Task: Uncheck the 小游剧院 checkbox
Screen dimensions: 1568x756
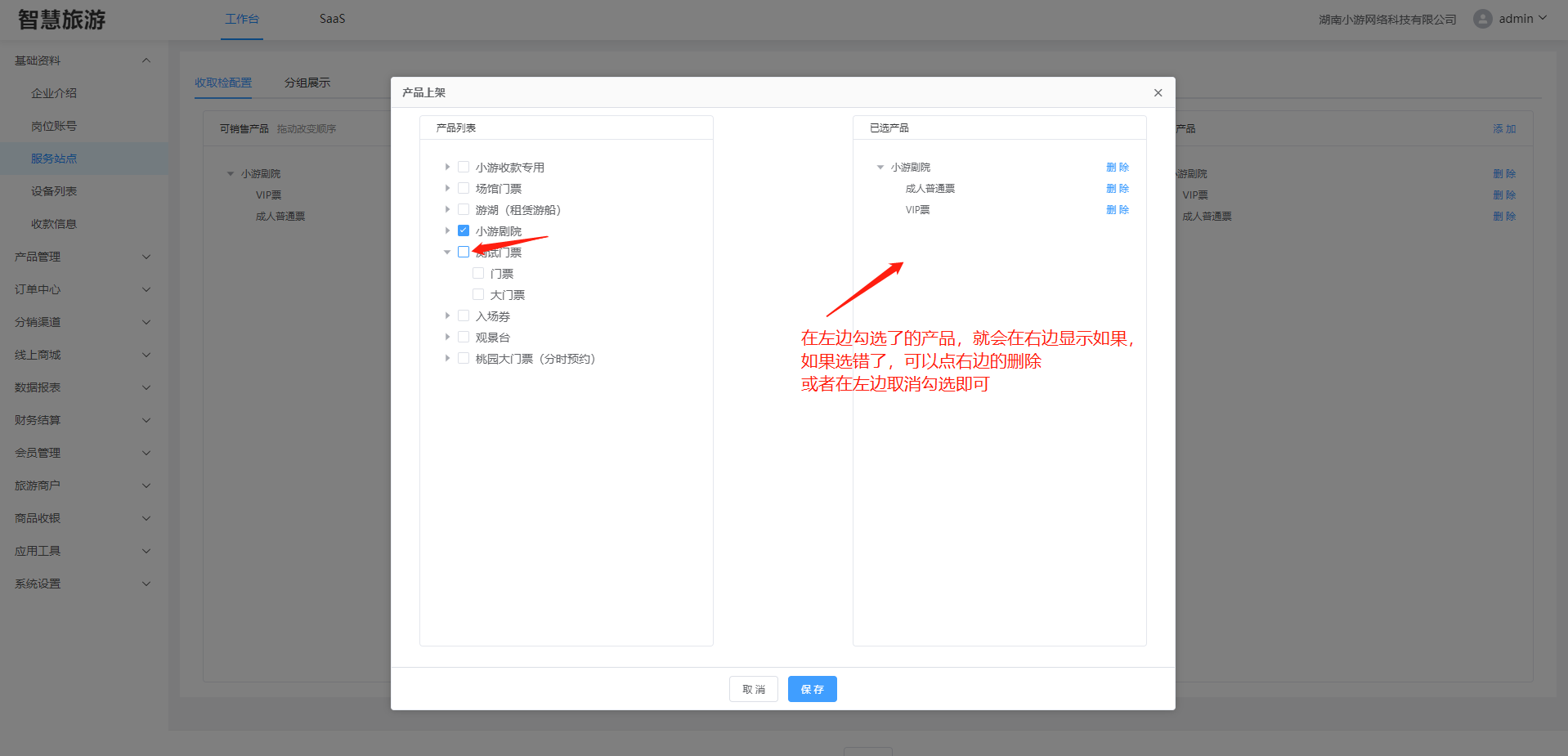Action: pyautogui.click(x=464, y=230)
